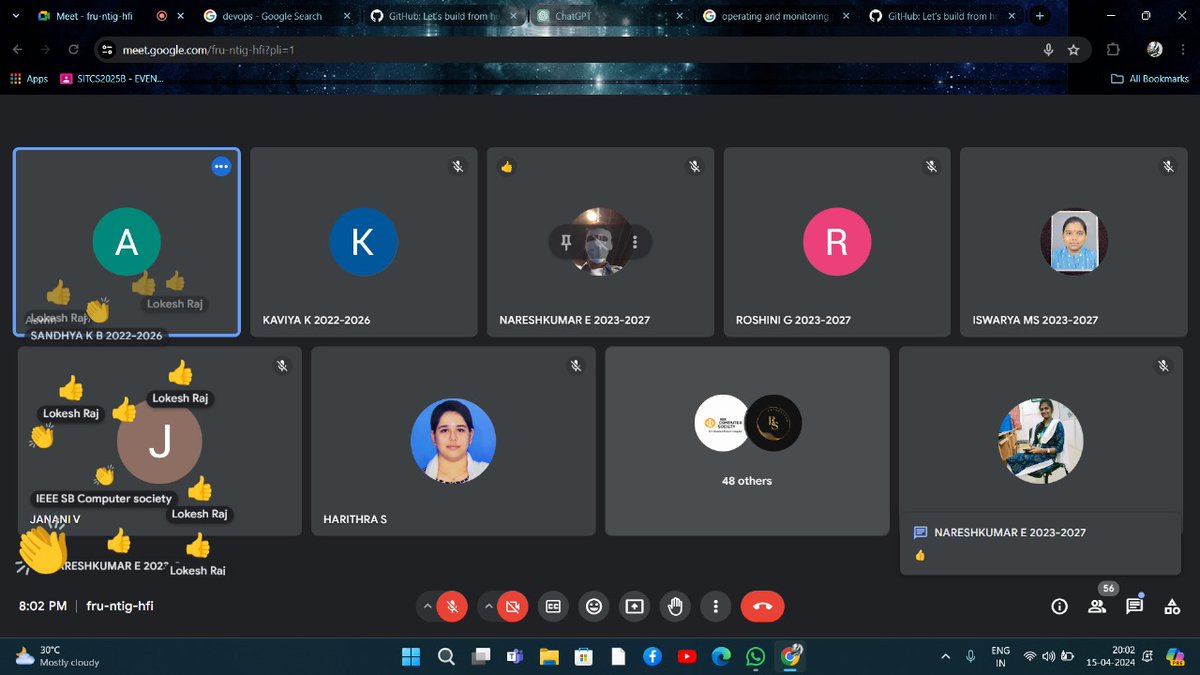Click HARITHRA S participant photo
This screenshot has height=675, width=1200.
point(453,441)
